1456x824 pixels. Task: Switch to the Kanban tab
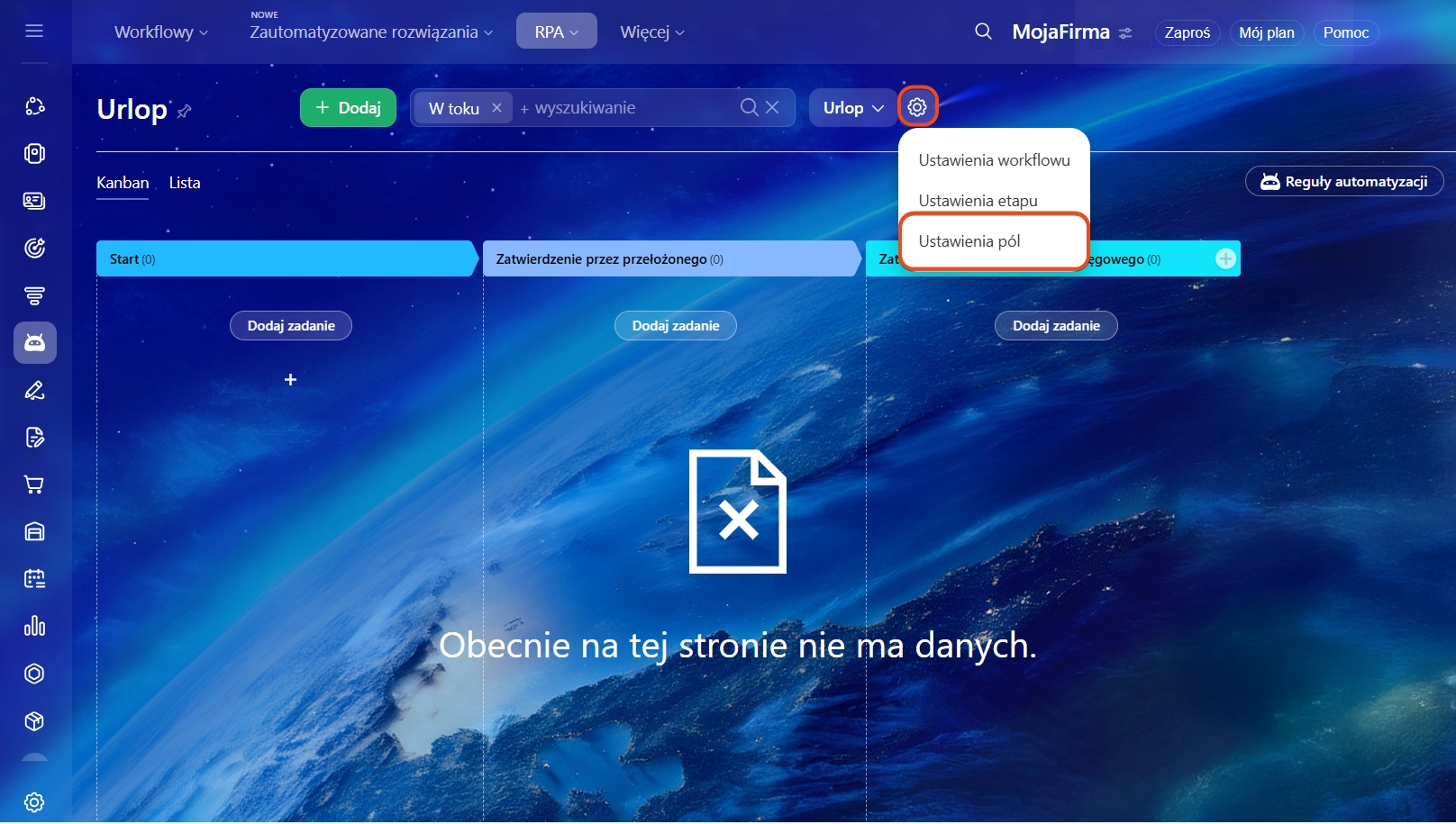(x=123, y=183)
